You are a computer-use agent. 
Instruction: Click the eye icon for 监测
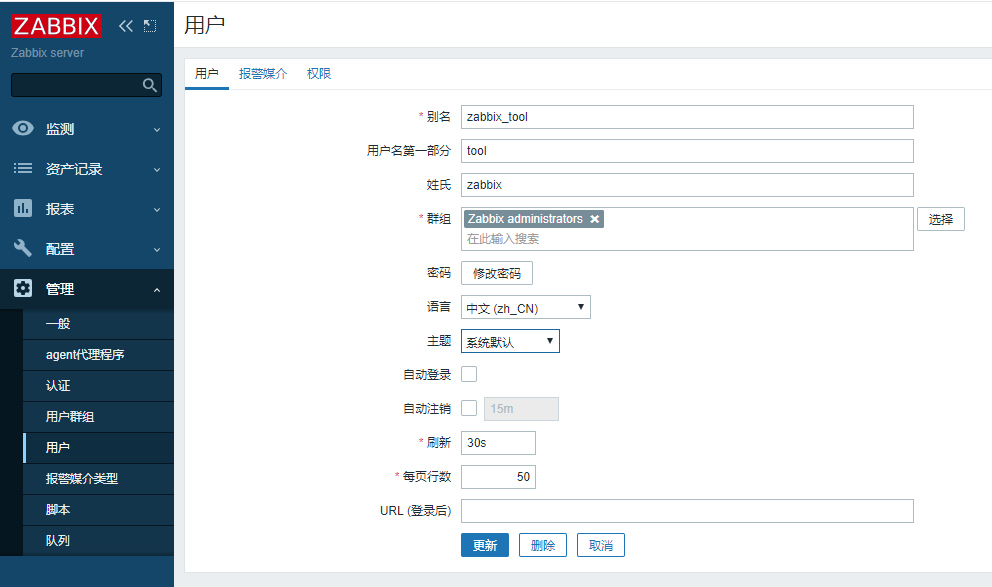coord(23,128)
